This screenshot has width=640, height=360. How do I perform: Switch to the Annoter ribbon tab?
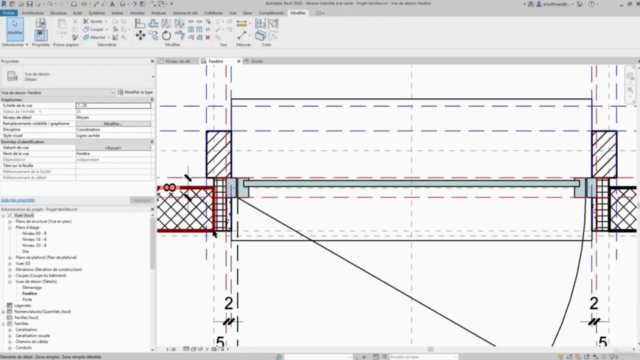(137, 13)
